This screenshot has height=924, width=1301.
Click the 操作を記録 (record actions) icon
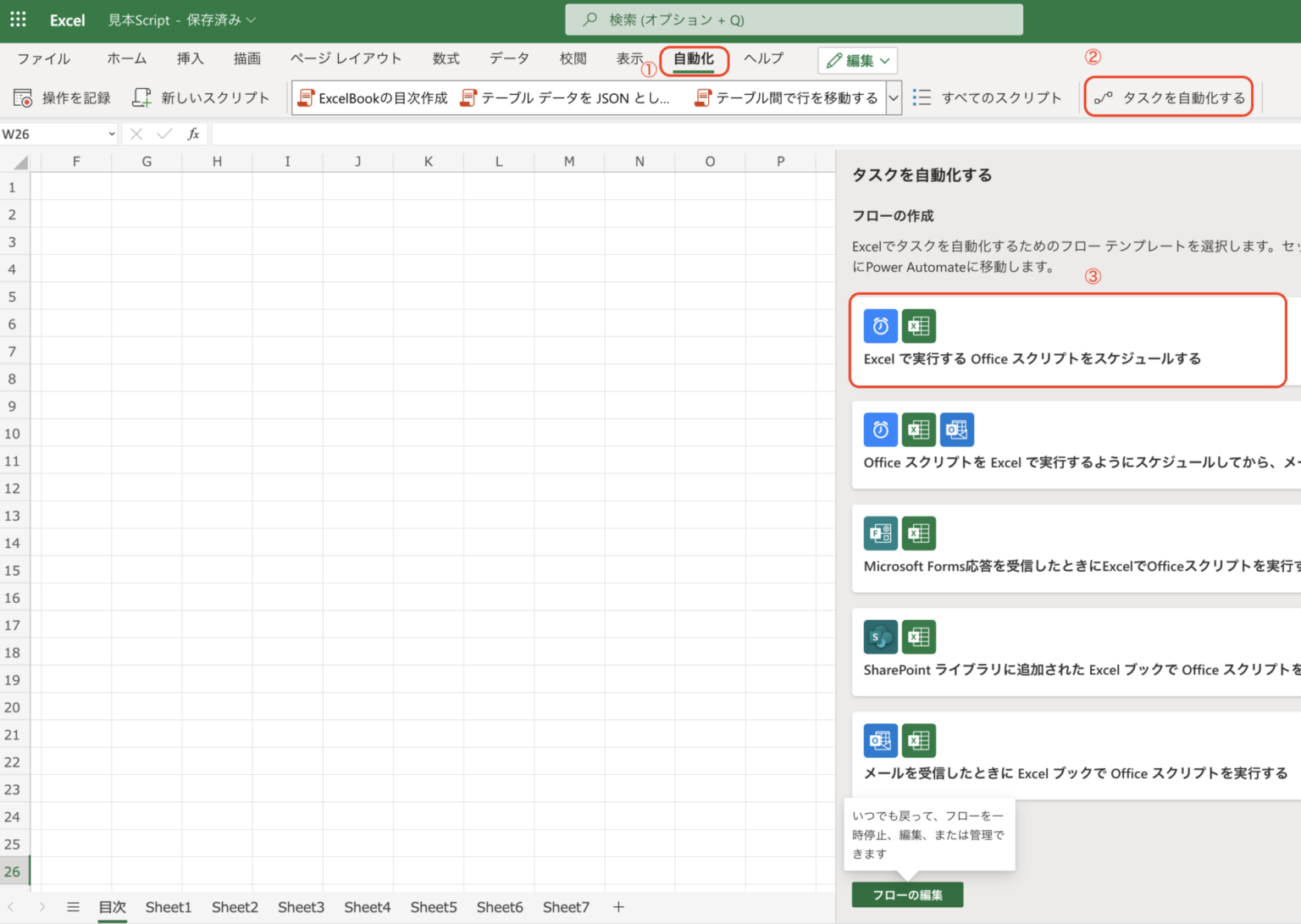23,97
